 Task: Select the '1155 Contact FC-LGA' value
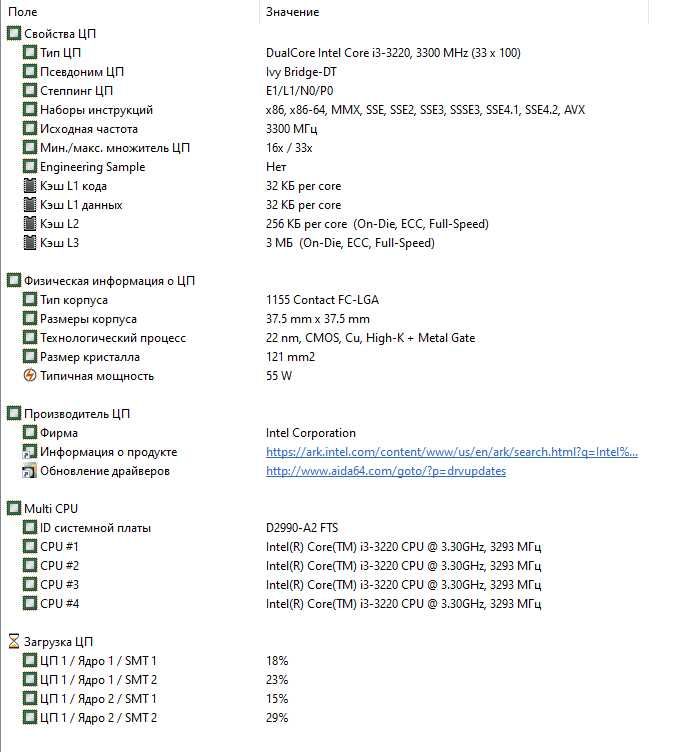click(322, 300)
